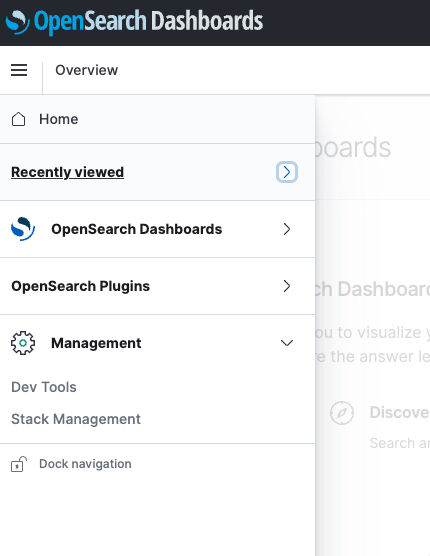
Task: Open Dev Tools
Action: (44, 387)
